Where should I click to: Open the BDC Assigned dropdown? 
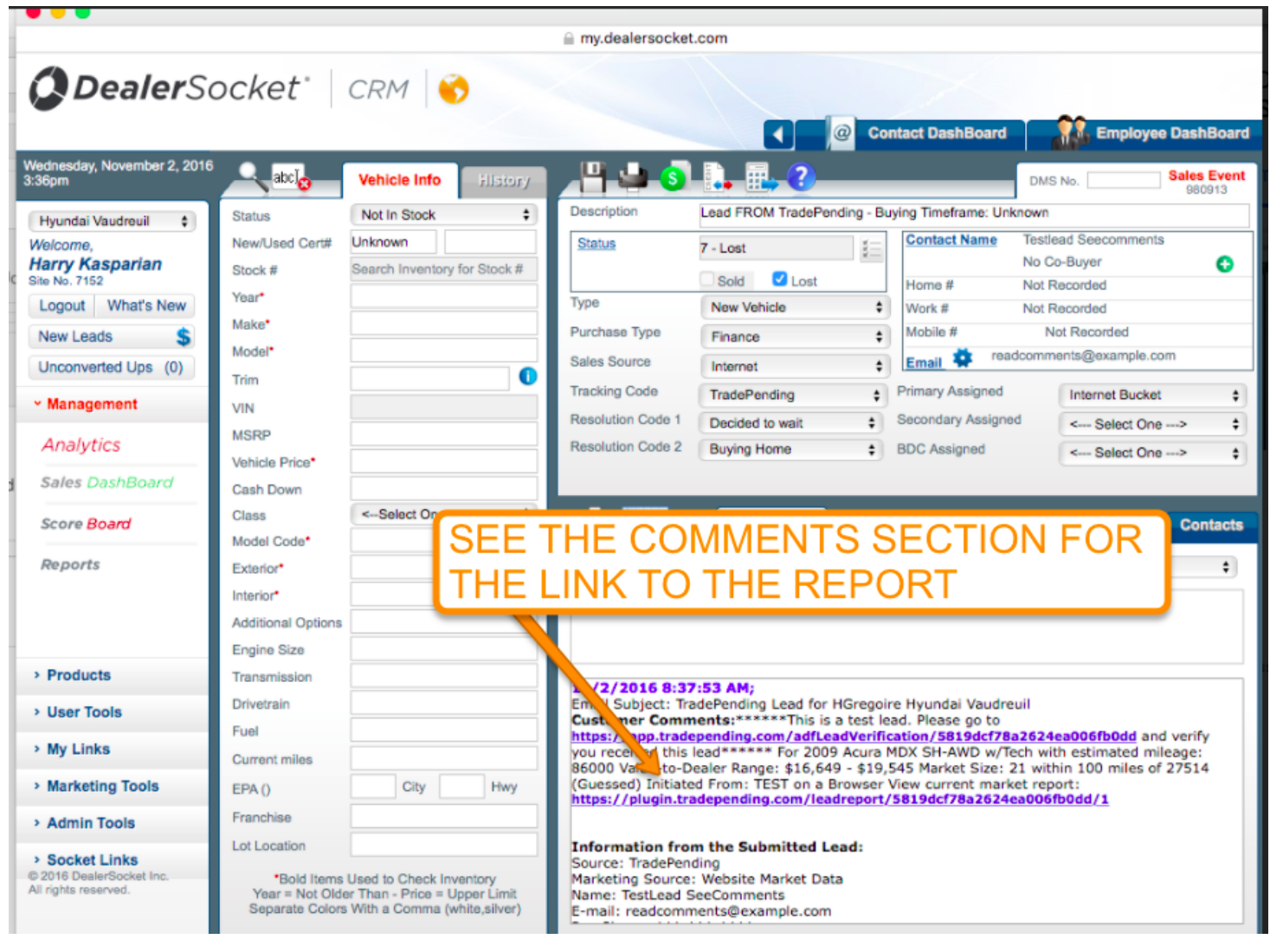point(1152,453)
